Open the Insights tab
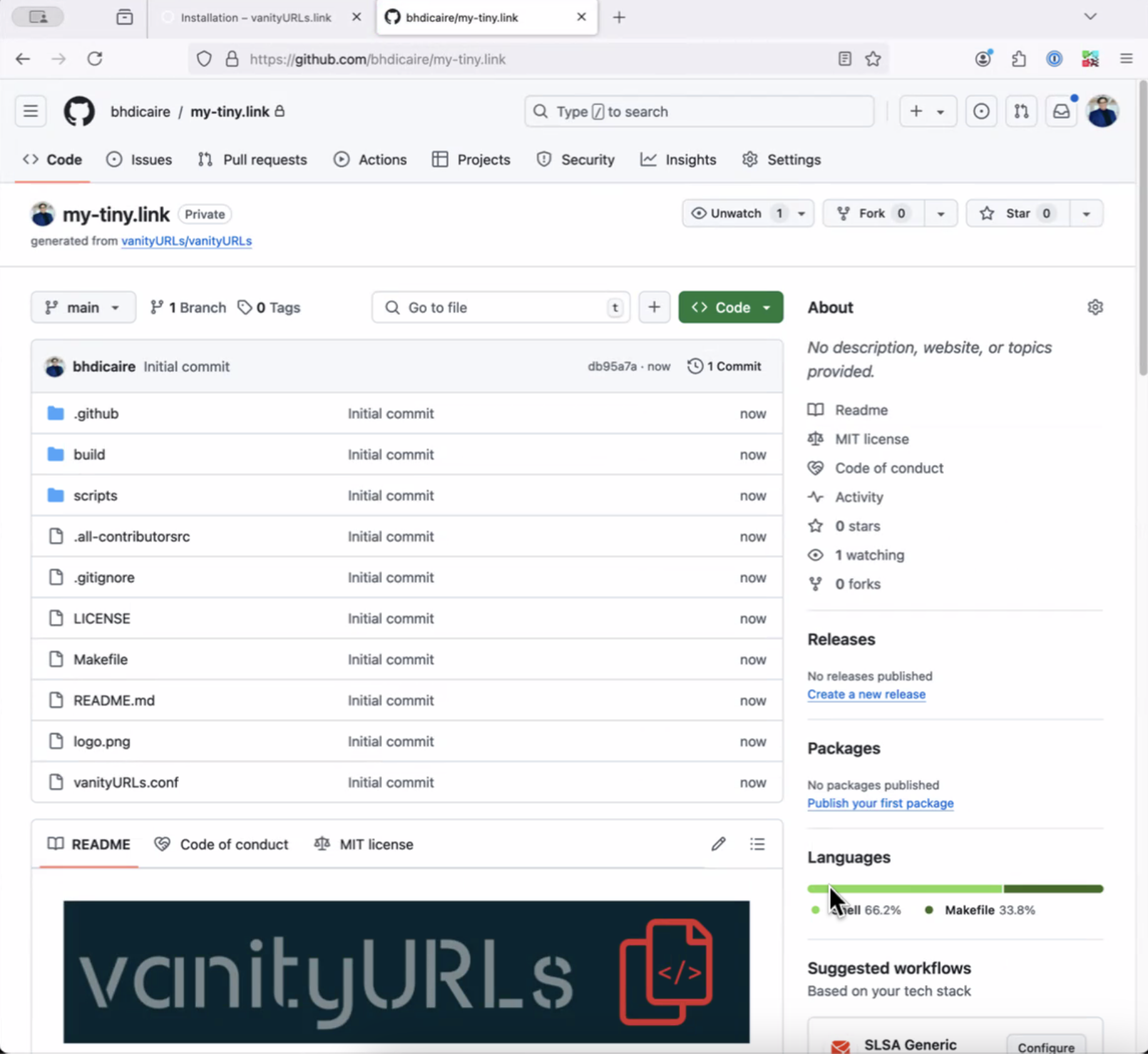 (x=678, y=160)
